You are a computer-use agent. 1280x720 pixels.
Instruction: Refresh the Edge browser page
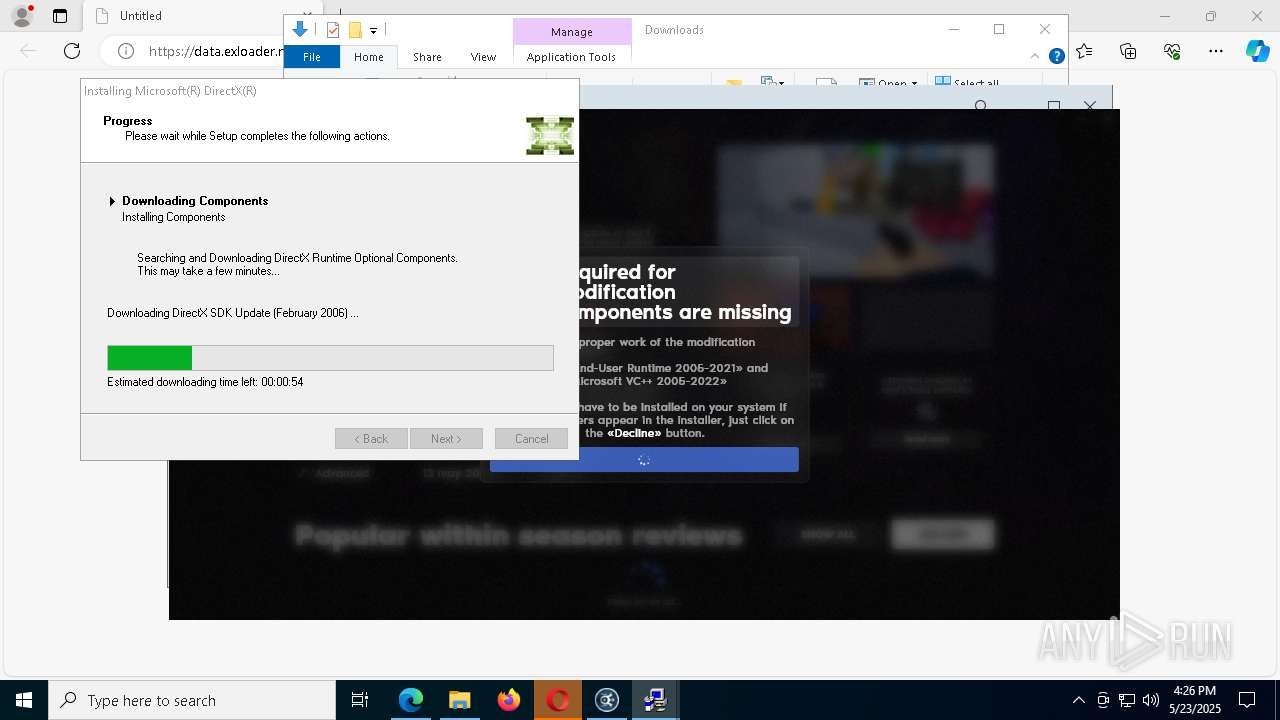72,51
